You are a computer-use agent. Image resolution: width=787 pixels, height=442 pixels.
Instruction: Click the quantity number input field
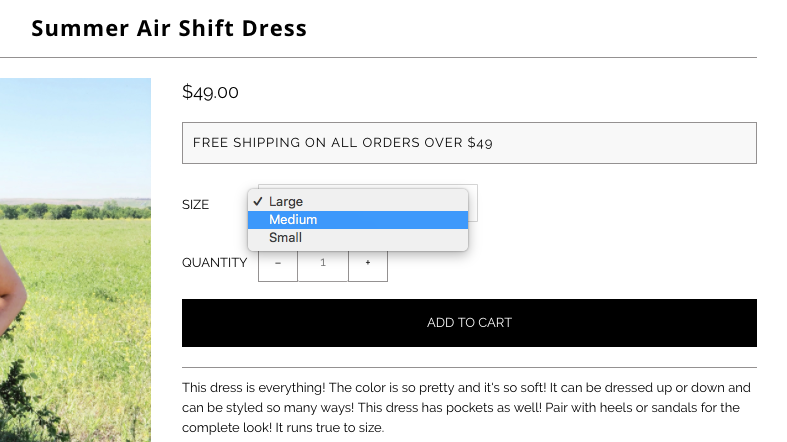click(x=323, y=263)
